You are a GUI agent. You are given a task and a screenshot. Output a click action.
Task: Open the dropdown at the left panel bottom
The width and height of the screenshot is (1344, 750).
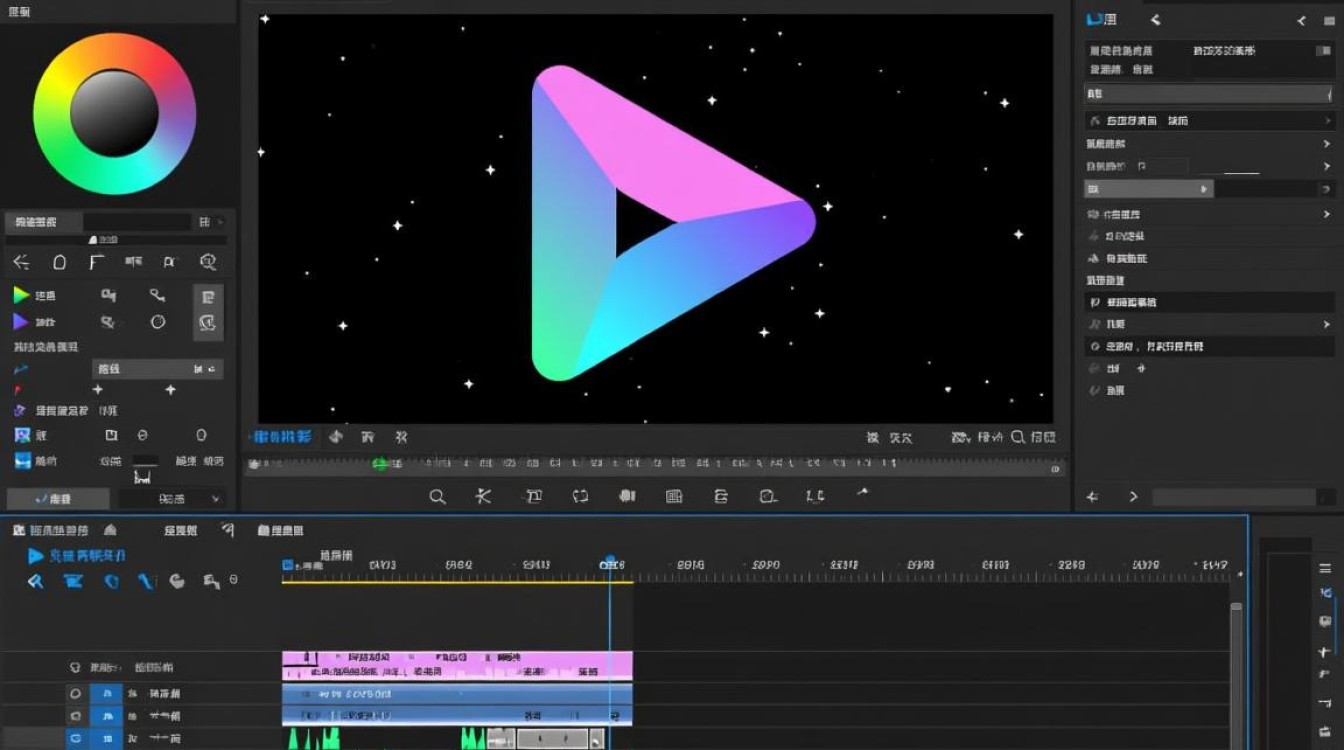tap(172, 498)
